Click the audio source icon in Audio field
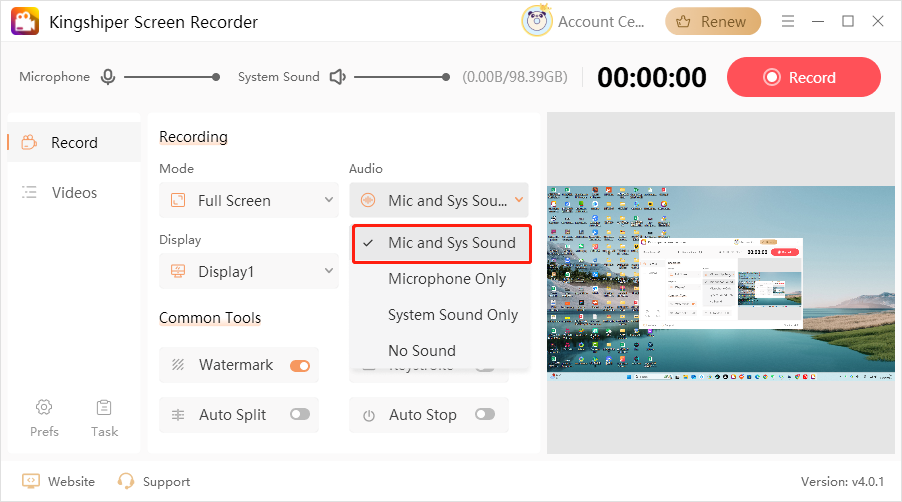Image resolution: width=902 pixels, height=502 pixels. click(x=368, y=200)
